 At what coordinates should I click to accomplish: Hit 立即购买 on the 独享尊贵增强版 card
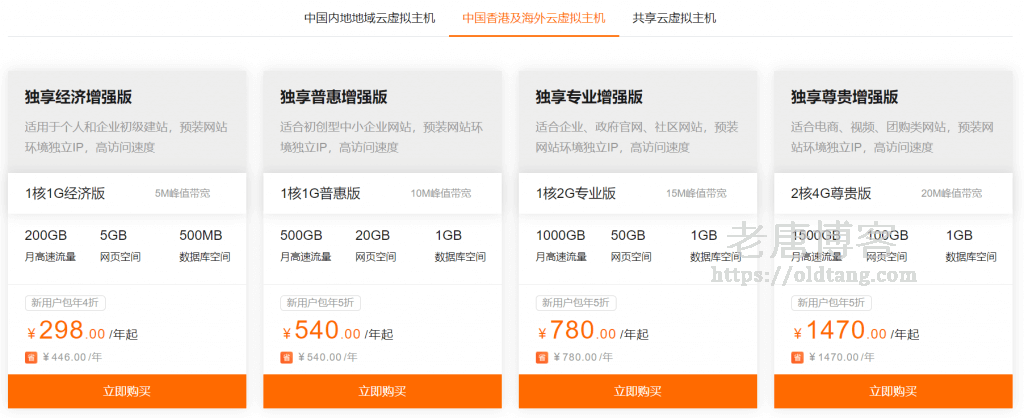tap(893, 391)
